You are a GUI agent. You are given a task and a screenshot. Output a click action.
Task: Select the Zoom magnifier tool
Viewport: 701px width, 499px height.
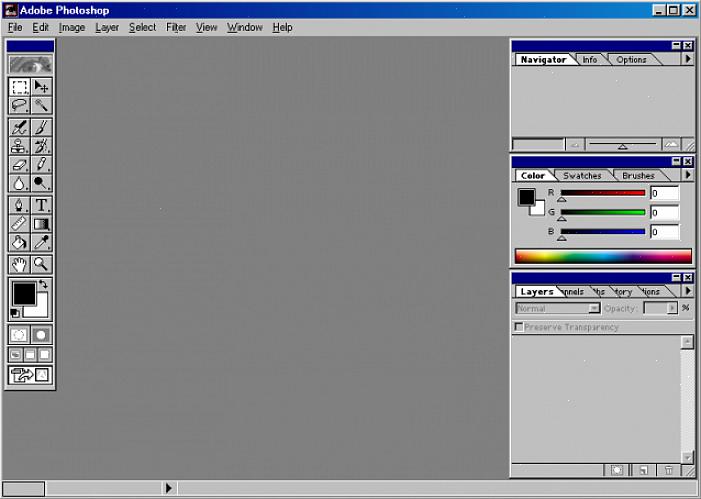click(41, 265)
